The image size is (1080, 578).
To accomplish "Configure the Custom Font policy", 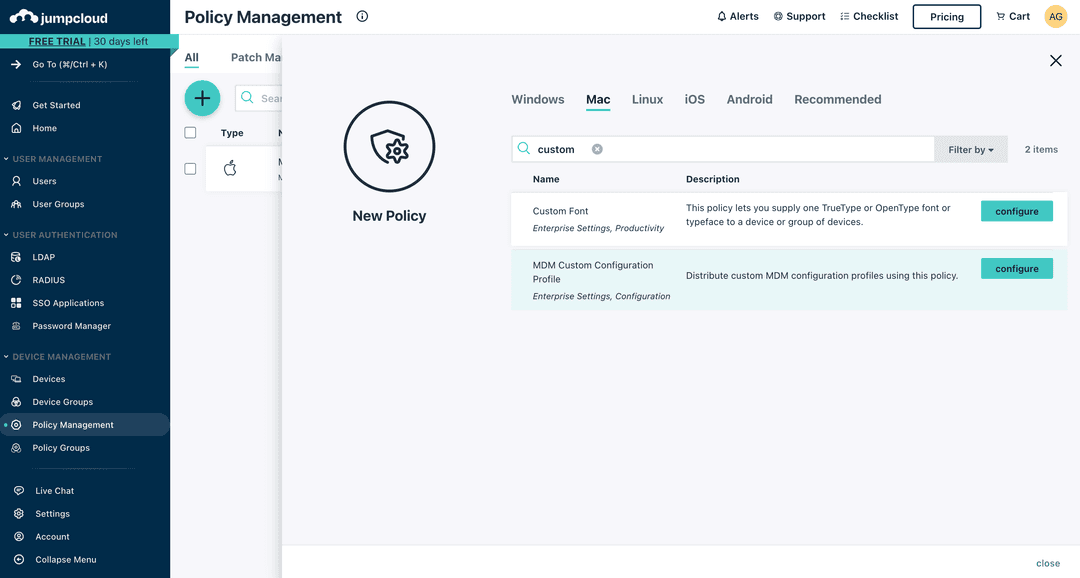I will (1016, 211).
